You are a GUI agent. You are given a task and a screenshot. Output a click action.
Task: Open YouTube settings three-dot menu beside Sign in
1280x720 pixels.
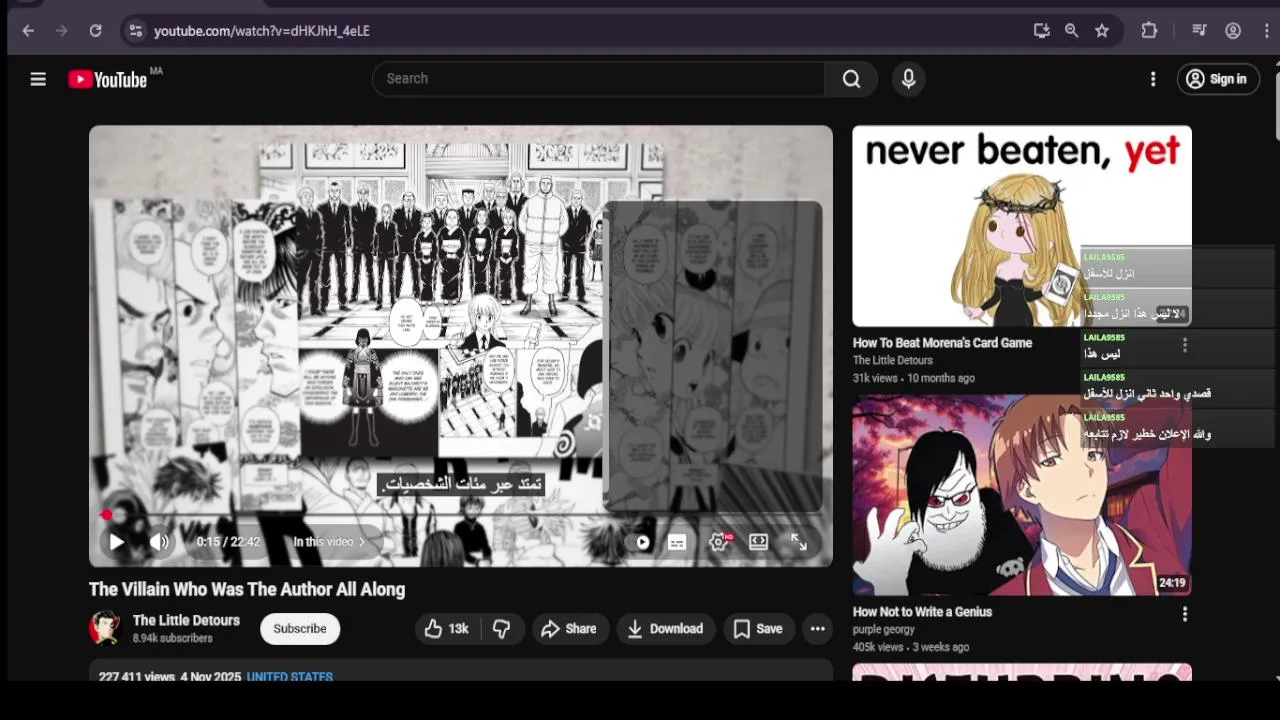pyautogui.click(x=1153, y=79)
